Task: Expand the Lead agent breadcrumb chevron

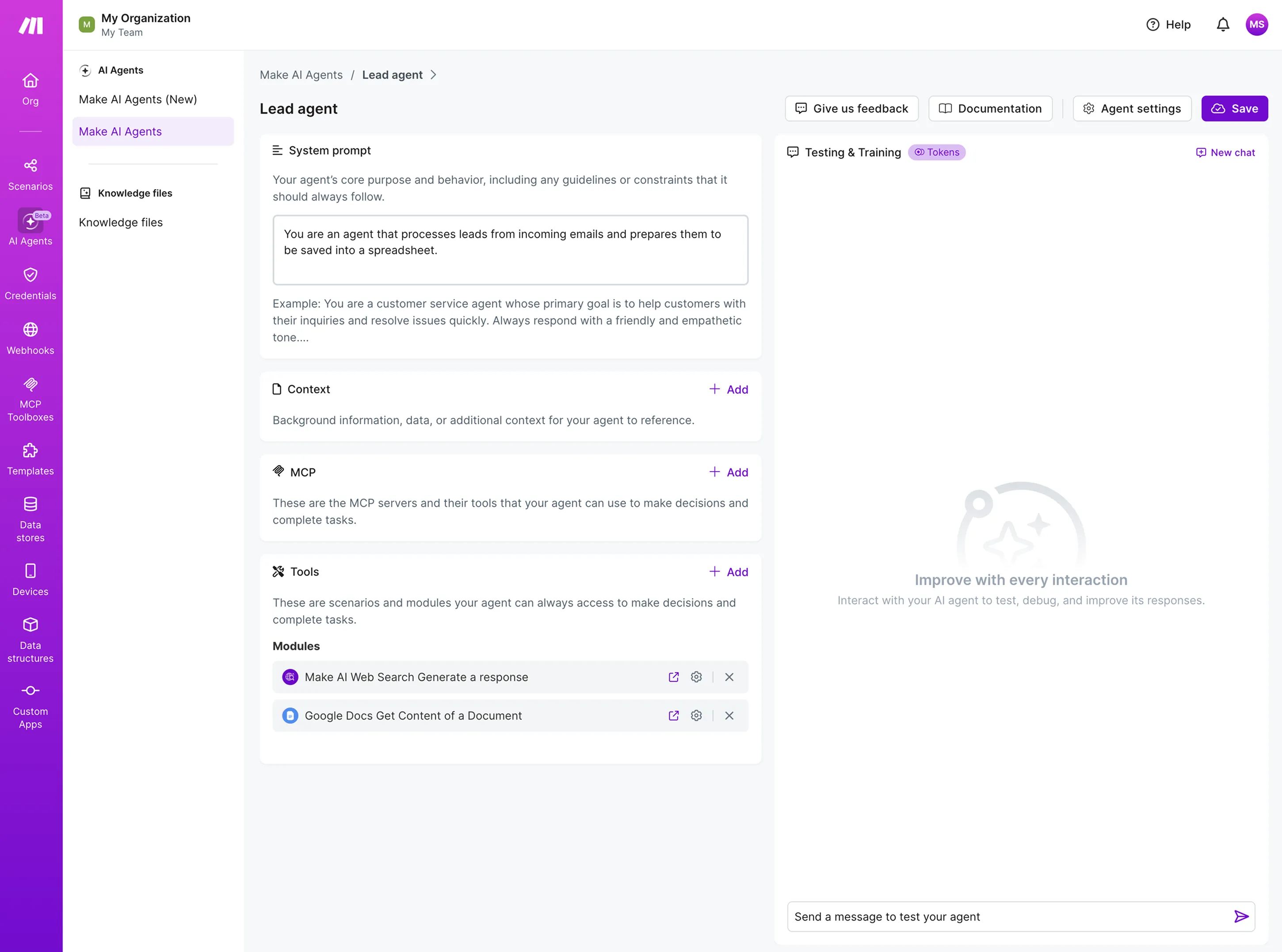Action: pyautogui.click(x=434, y=75)
